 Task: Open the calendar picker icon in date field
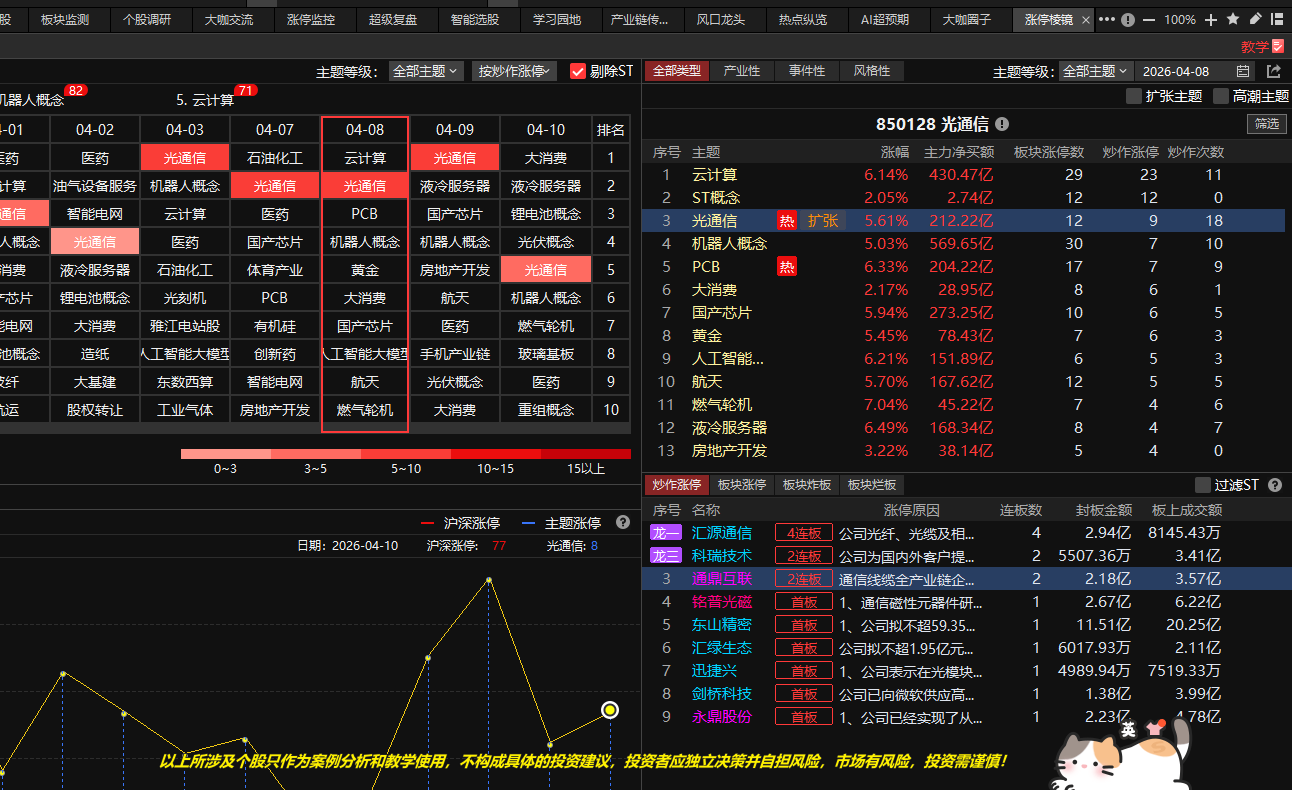[x=1243, y=71]
